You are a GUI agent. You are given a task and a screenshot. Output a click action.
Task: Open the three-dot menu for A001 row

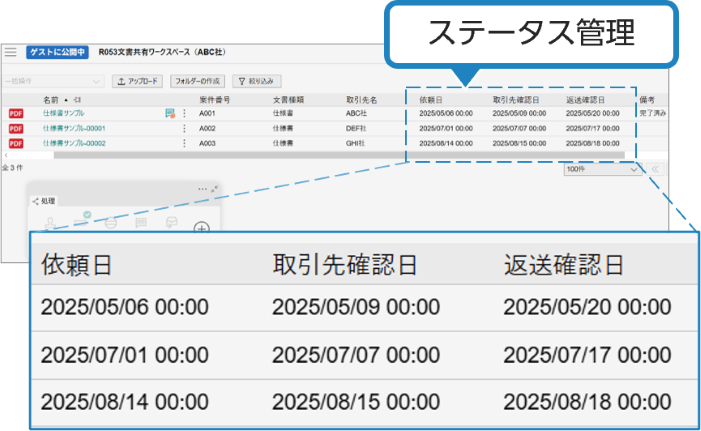pos(184,114)
